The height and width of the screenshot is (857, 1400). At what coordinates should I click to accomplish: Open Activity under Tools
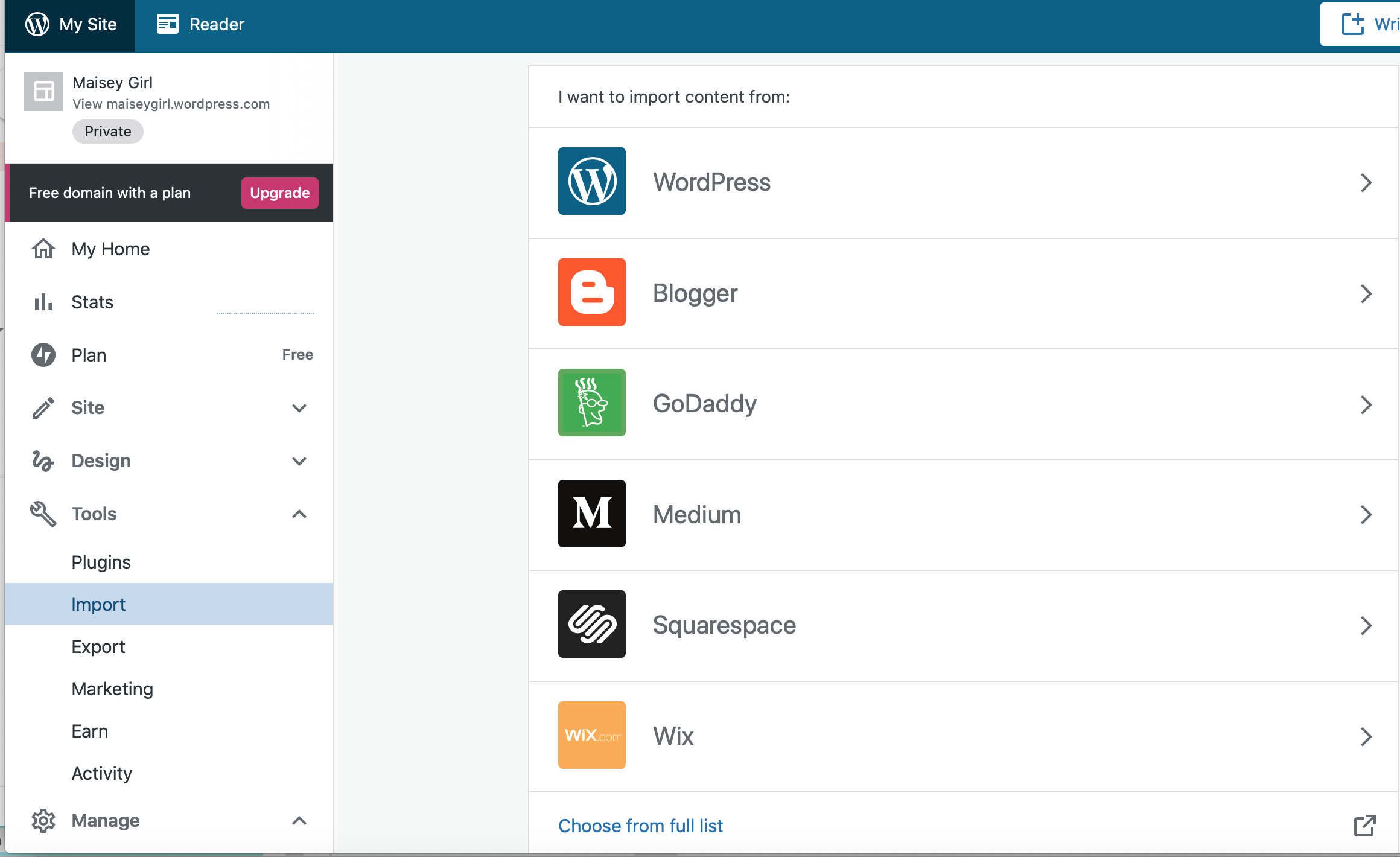[x=169, y=773]
